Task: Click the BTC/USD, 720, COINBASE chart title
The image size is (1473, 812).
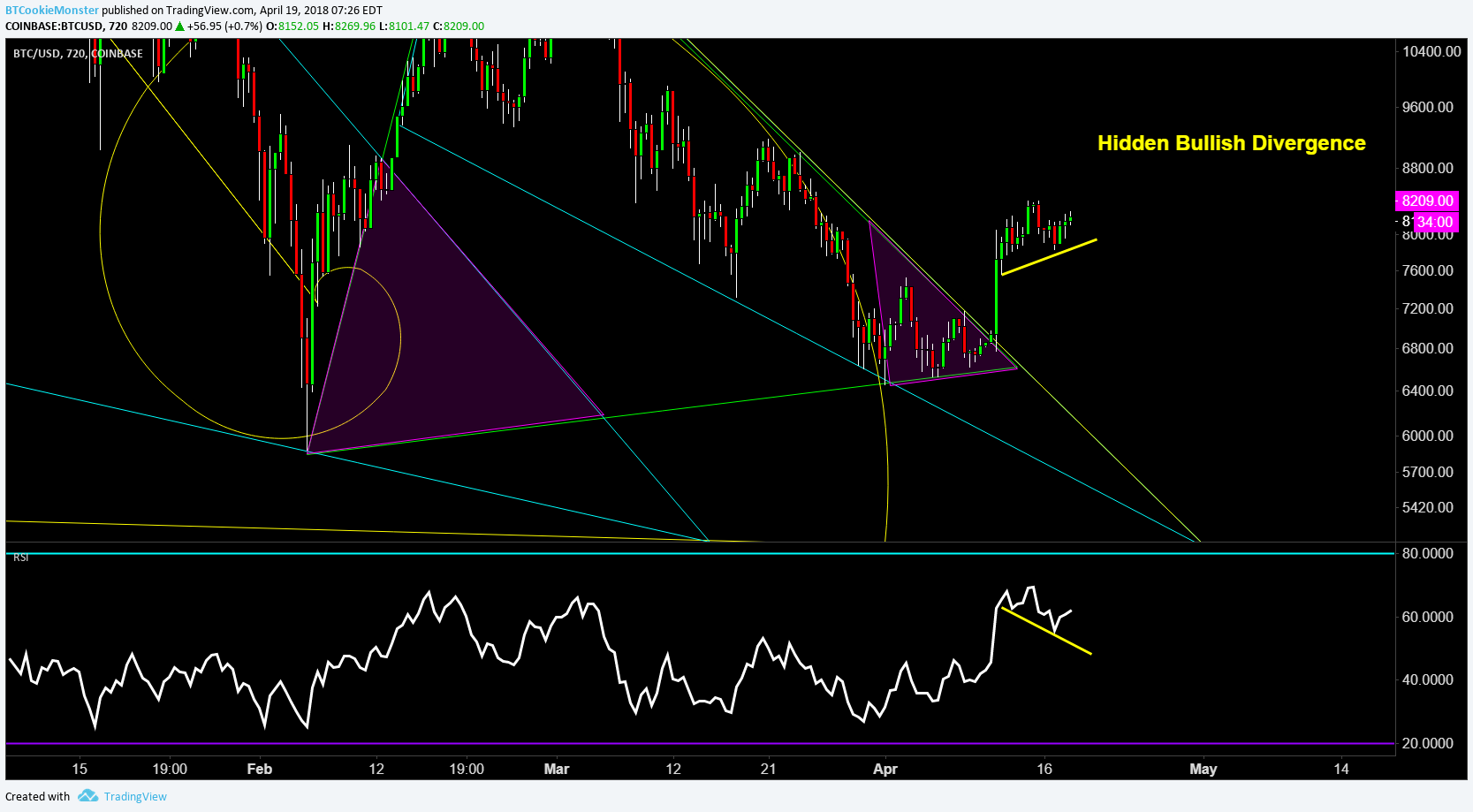Action: click(x=78, y=53)
